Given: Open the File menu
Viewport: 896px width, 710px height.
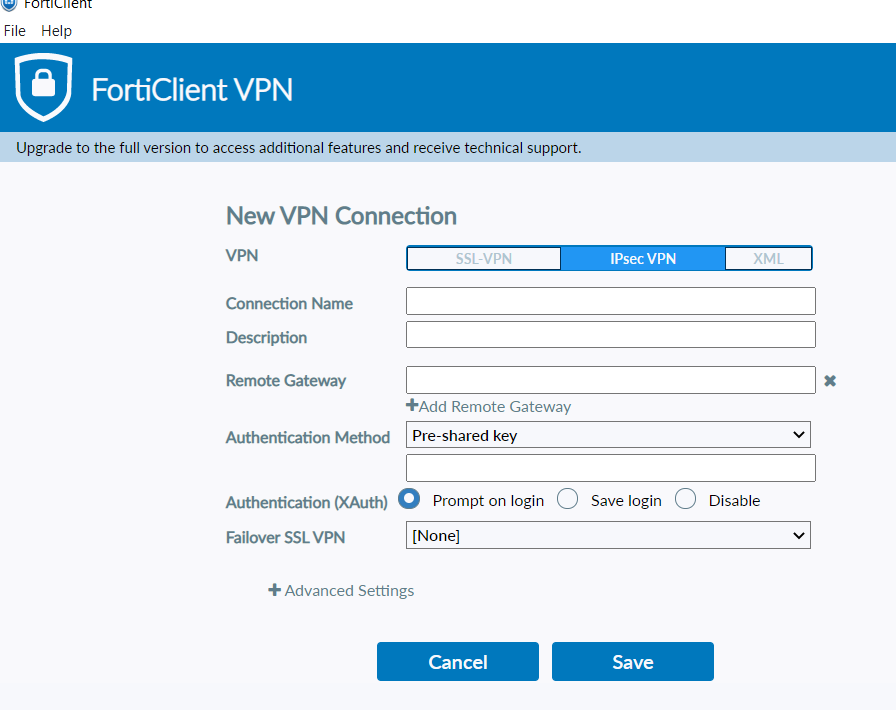Looking at the screenshot, I should [x=14, y=31].
